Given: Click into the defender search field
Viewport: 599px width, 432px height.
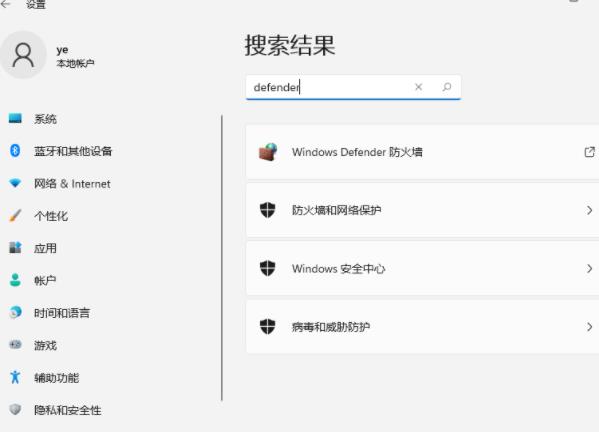Looking at the screenshot, I should pyautogui.click(x=353, y=87).
